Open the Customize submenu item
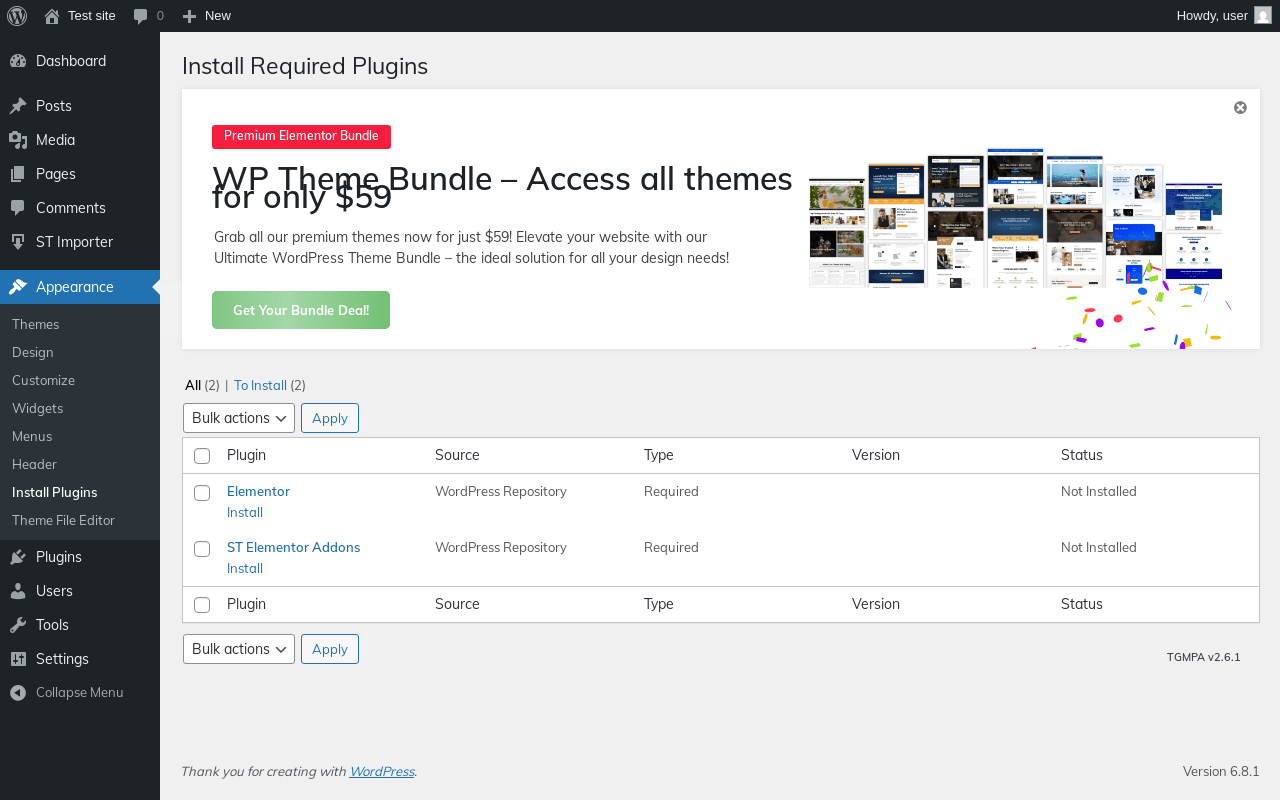The width and height of the screenshot is (1280, 800). (x=43, y=380)
